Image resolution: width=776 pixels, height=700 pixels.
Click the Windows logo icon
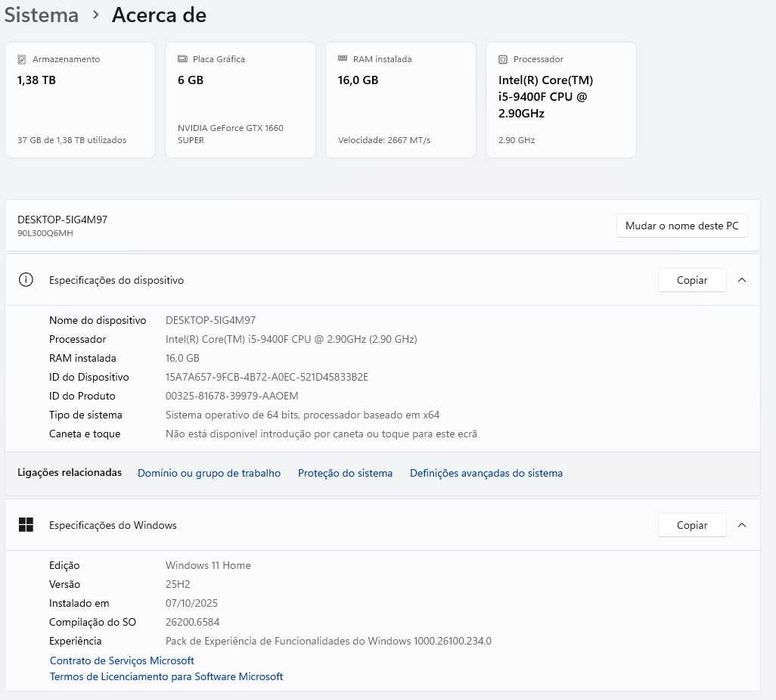[x=26, y=525]
